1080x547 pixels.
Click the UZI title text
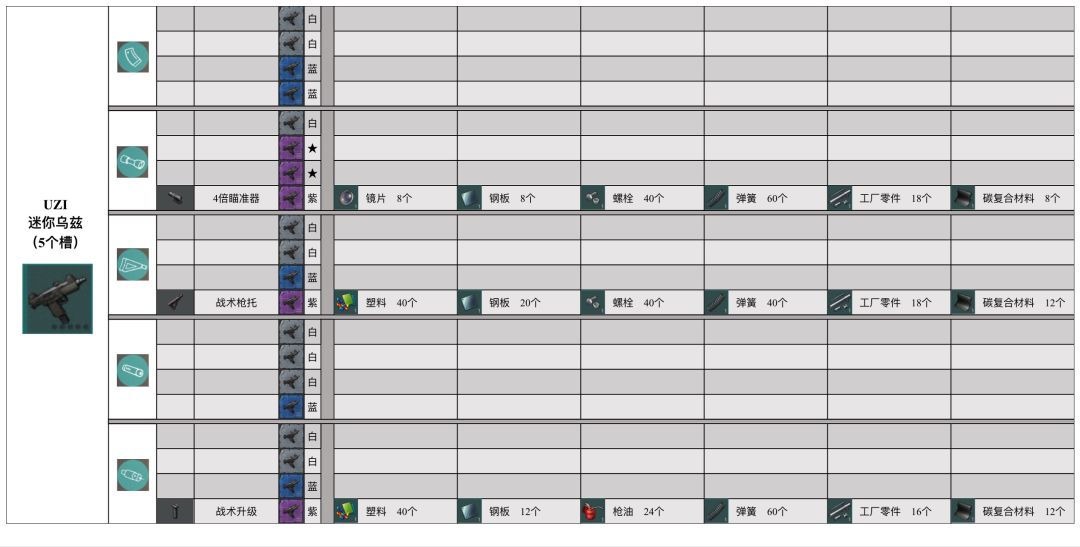point(55,205)
